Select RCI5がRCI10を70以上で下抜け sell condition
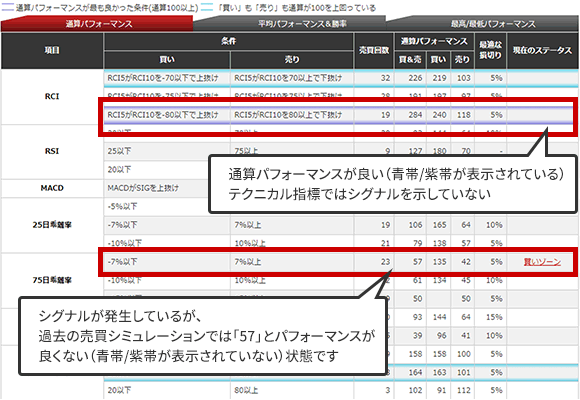The height and width of the screenshot is (400, 580). tap(288, 78)
